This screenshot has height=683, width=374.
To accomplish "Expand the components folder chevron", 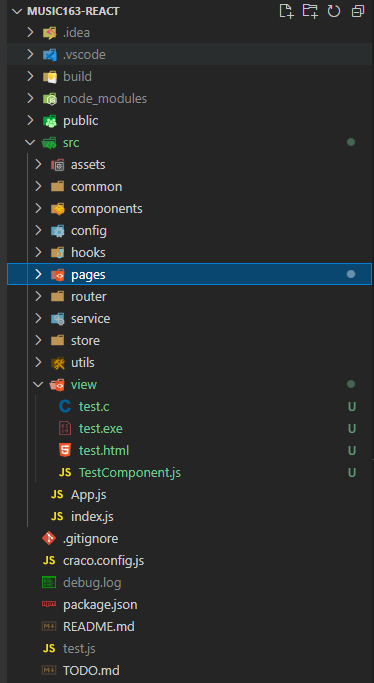I will pyautogui.click(x=38, y=209).
